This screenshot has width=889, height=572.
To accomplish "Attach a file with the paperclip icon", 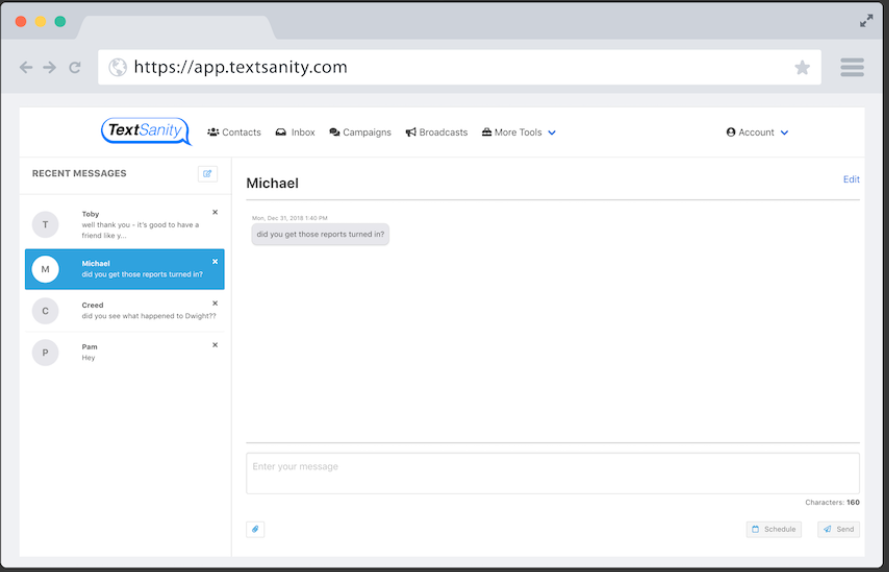I will (x=255, y=529).
